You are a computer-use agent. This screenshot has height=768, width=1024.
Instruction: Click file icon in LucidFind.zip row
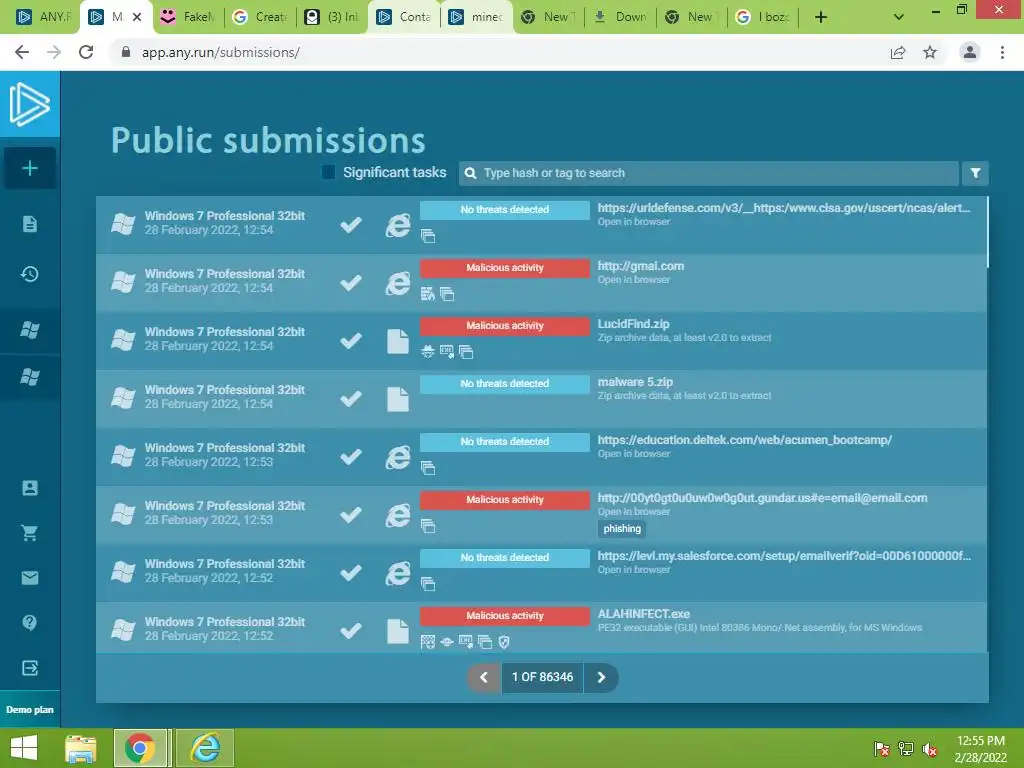pos(397,341)
